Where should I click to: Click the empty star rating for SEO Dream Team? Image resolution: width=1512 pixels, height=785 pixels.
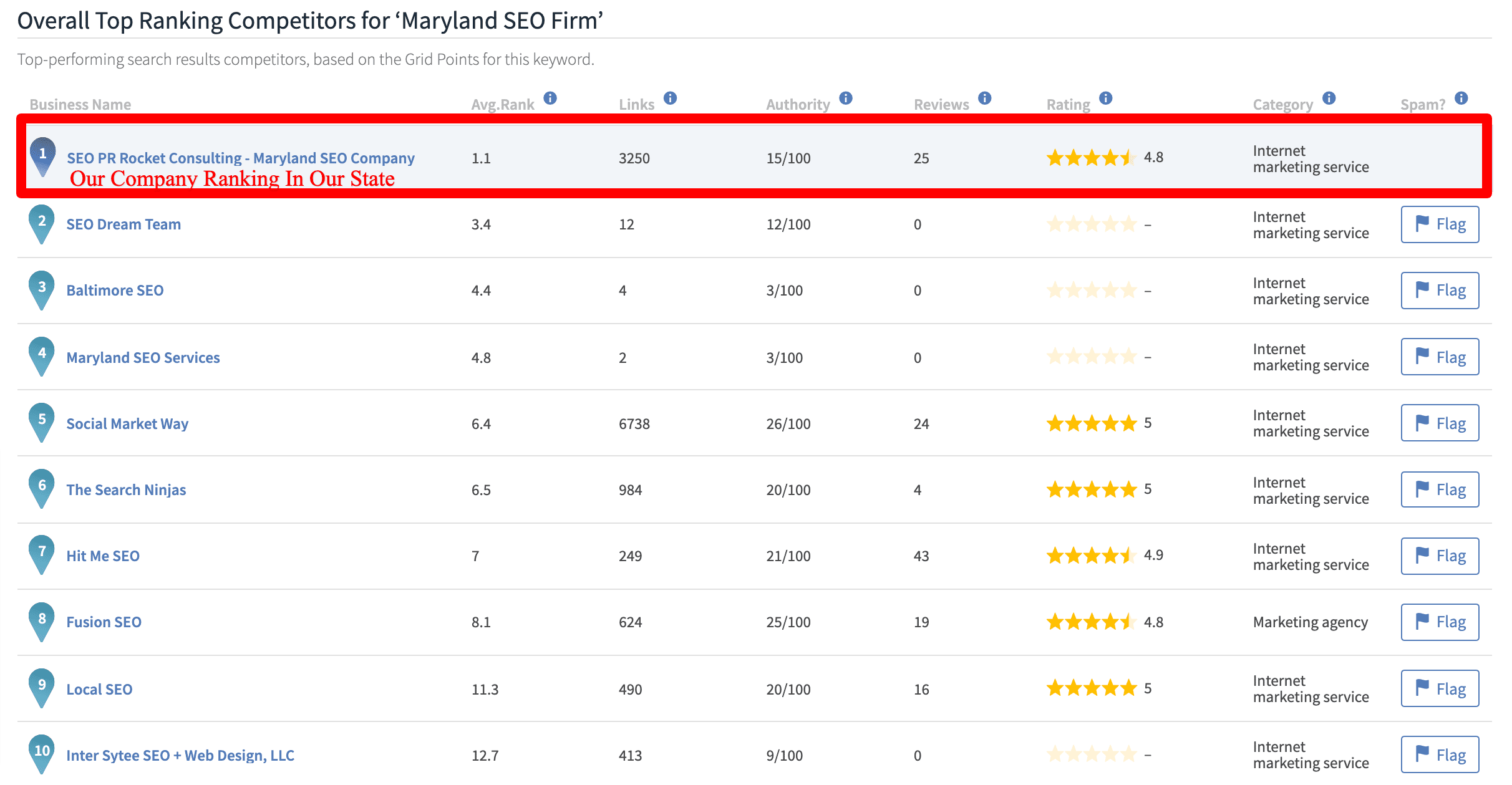click(1092, 224)
